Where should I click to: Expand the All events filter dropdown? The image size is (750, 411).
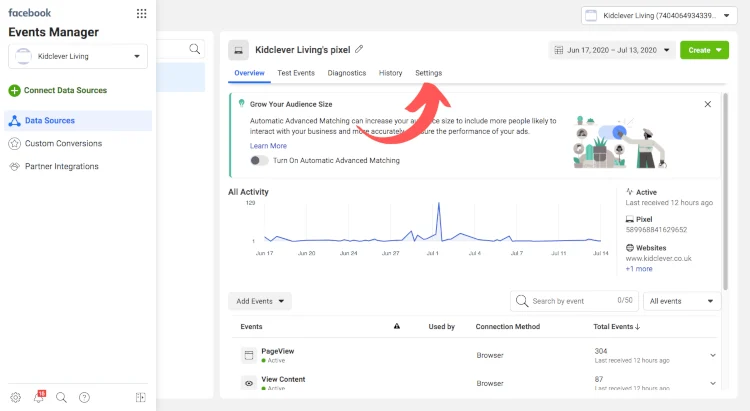tap(683, 300)
